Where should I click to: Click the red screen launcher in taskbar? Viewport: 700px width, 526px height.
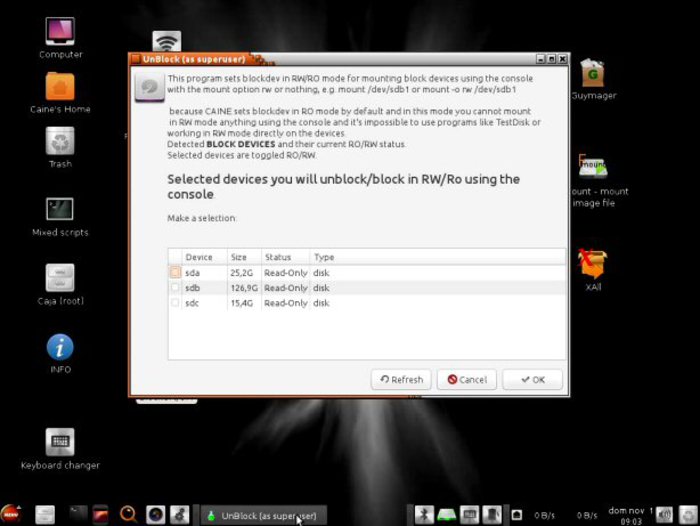[x=100, y=514]
